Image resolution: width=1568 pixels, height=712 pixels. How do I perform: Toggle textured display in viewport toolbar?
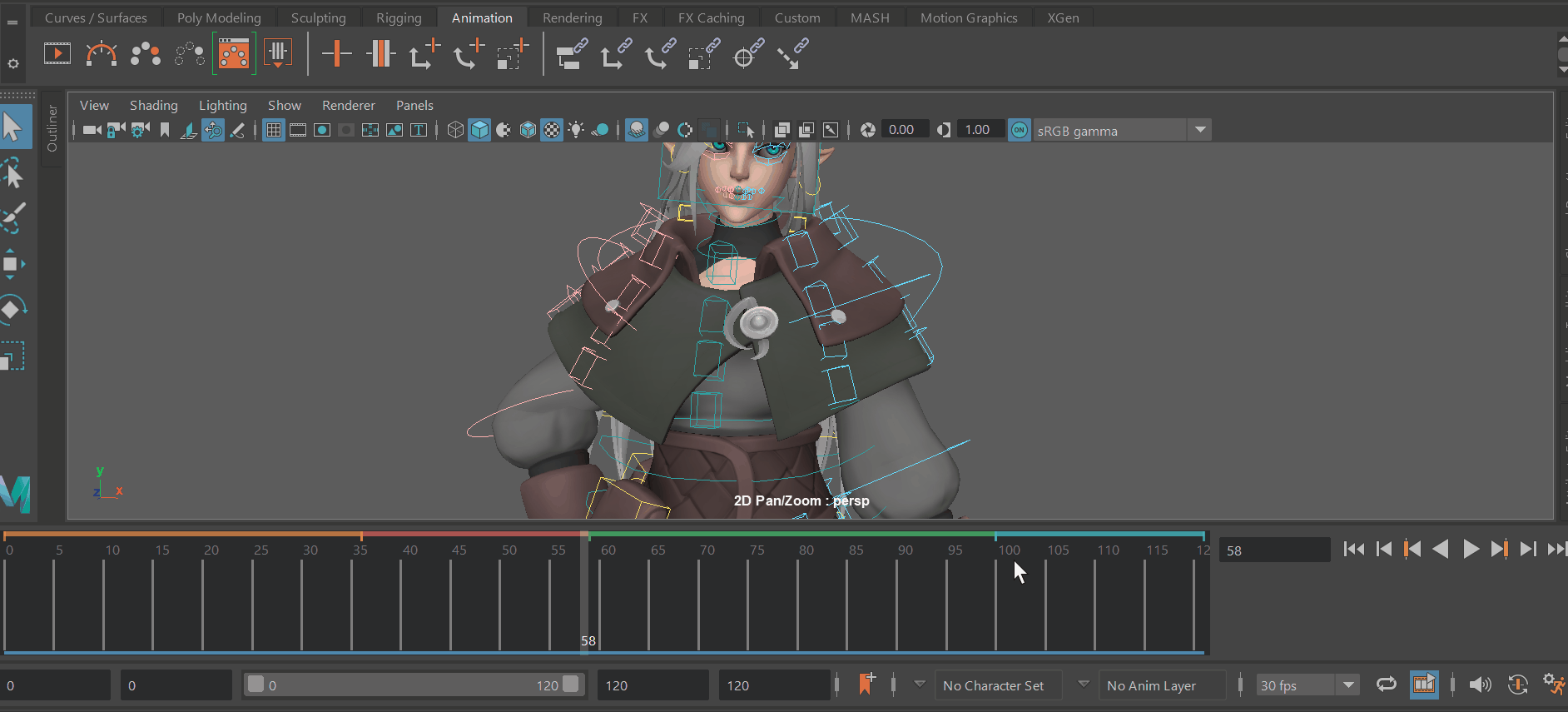[x=552, y=130]
